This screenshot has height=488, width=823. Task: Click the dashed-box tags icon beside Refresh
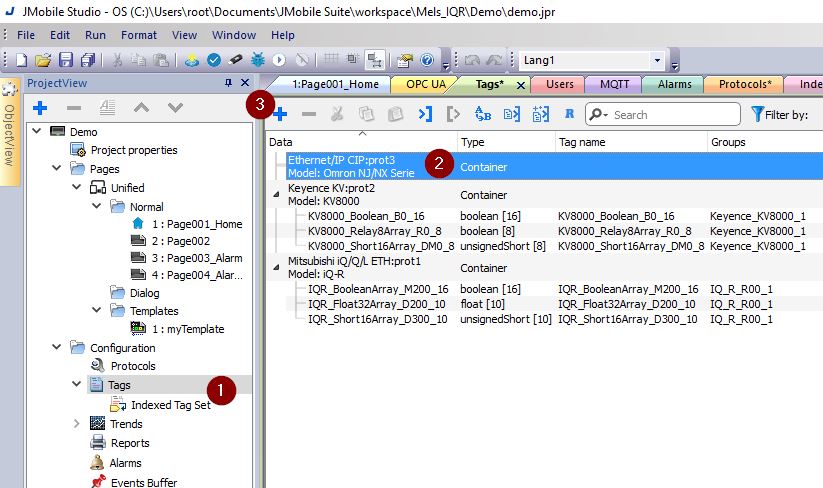tap(540, 114)
